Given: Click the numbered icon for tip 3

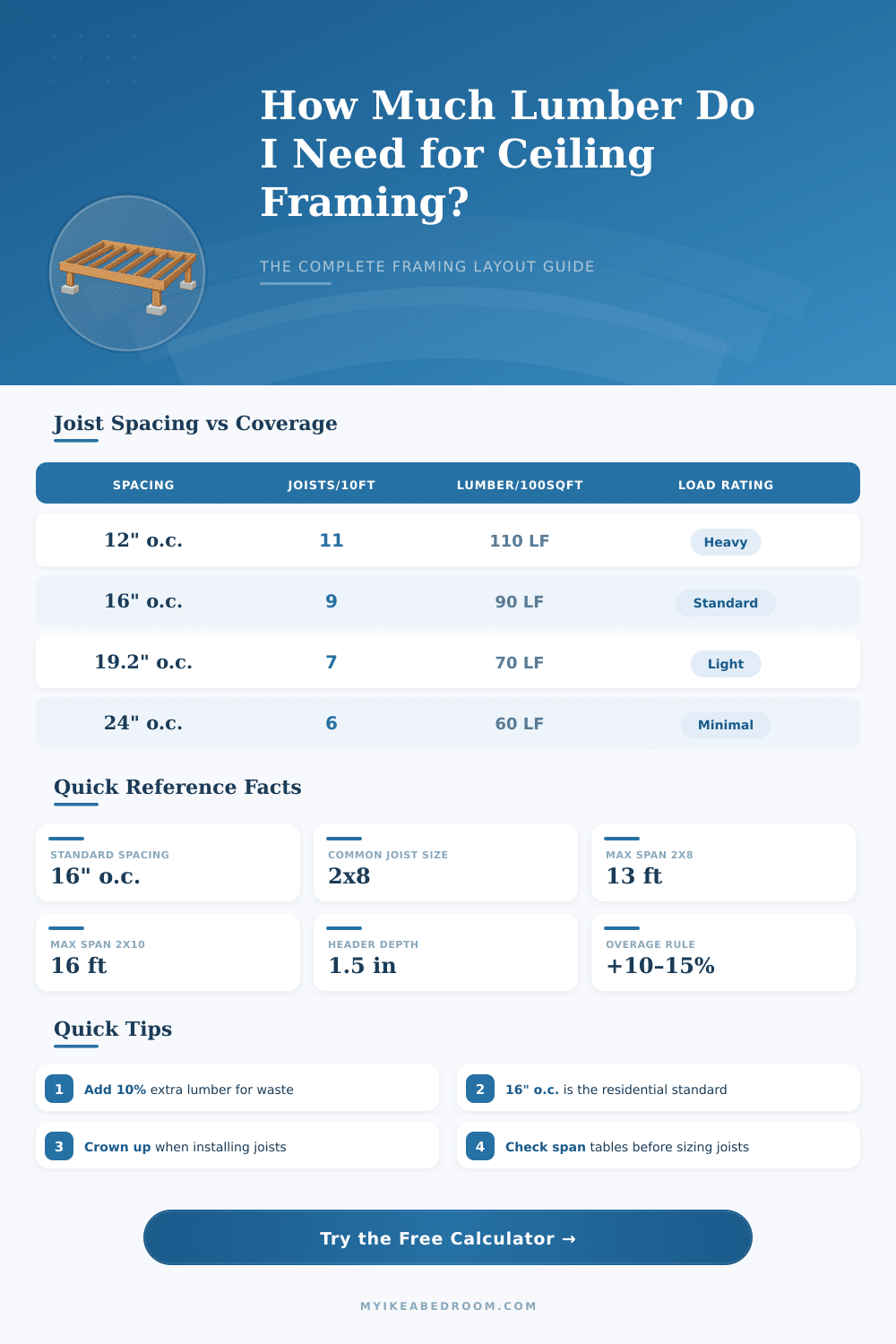Looking at the screenshot, I should (59, 1146).
